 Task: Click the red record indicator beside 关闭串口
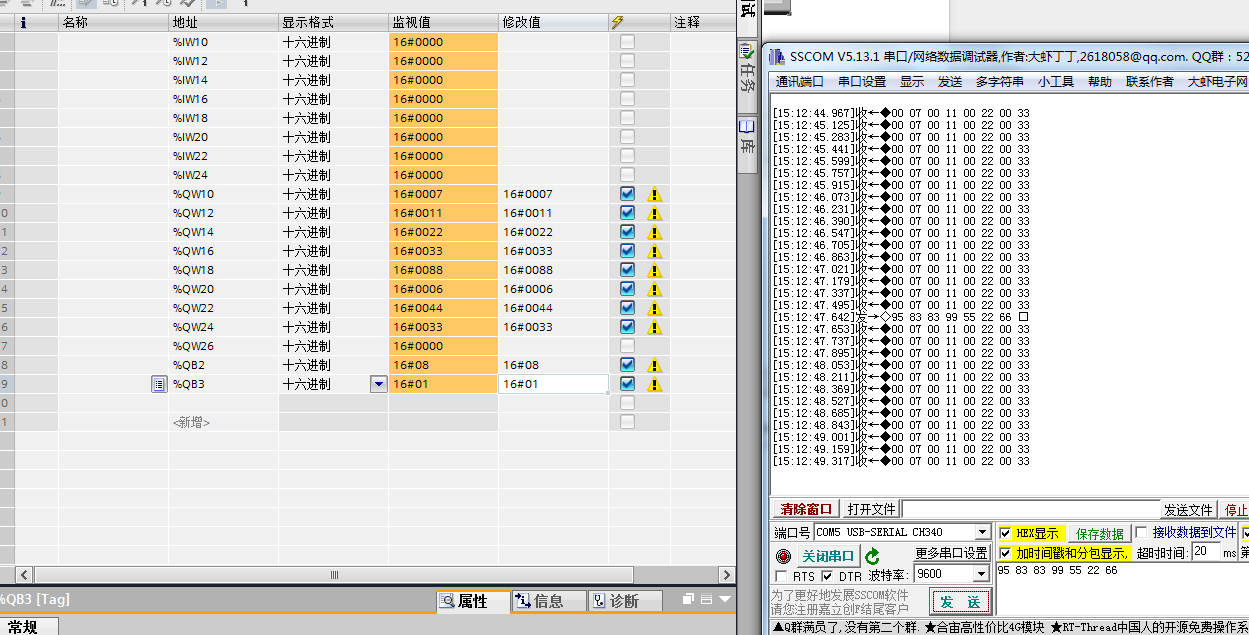pos(785,556)
